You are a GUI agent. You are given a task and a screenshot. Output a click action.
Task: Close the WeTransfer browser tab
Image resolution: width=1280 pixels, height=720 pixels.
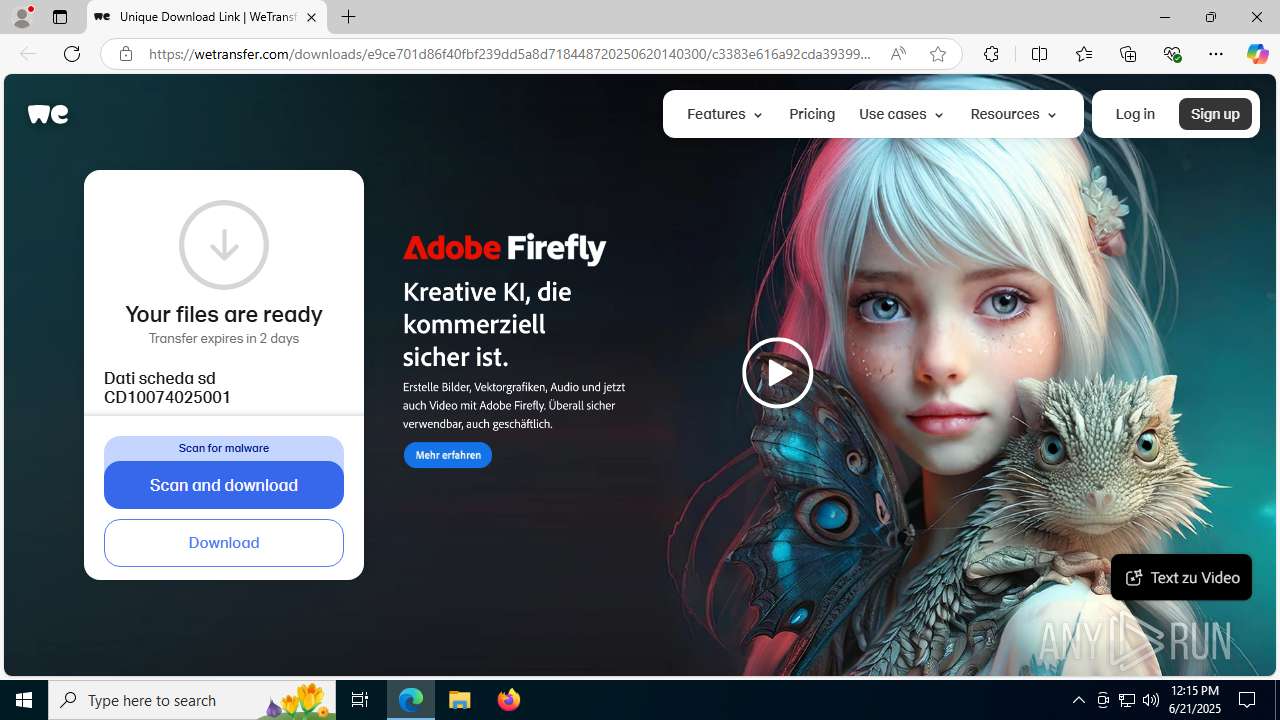(311, 17)
